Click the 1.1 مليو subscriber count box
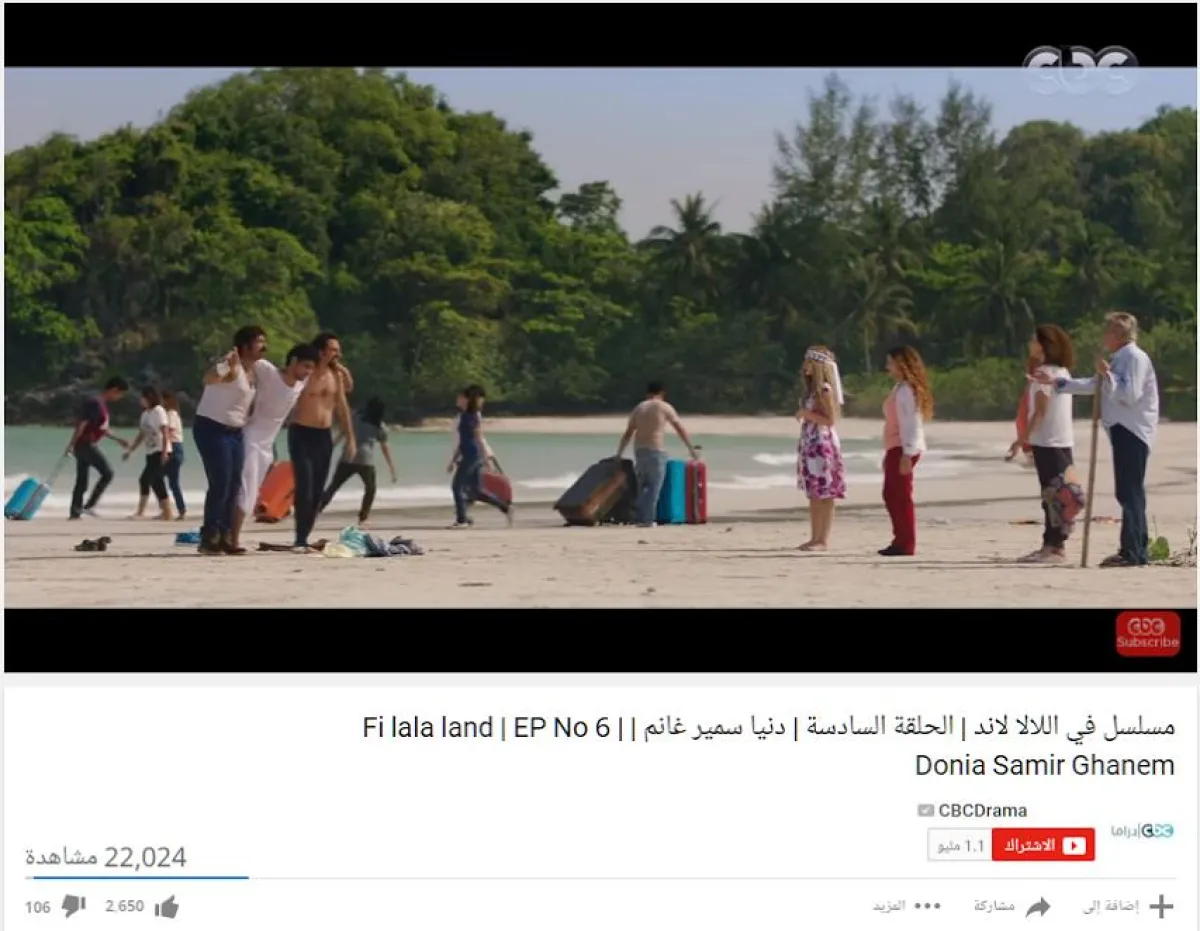The height and width of the screenshot is (931, 1200). tap(960, 845)
